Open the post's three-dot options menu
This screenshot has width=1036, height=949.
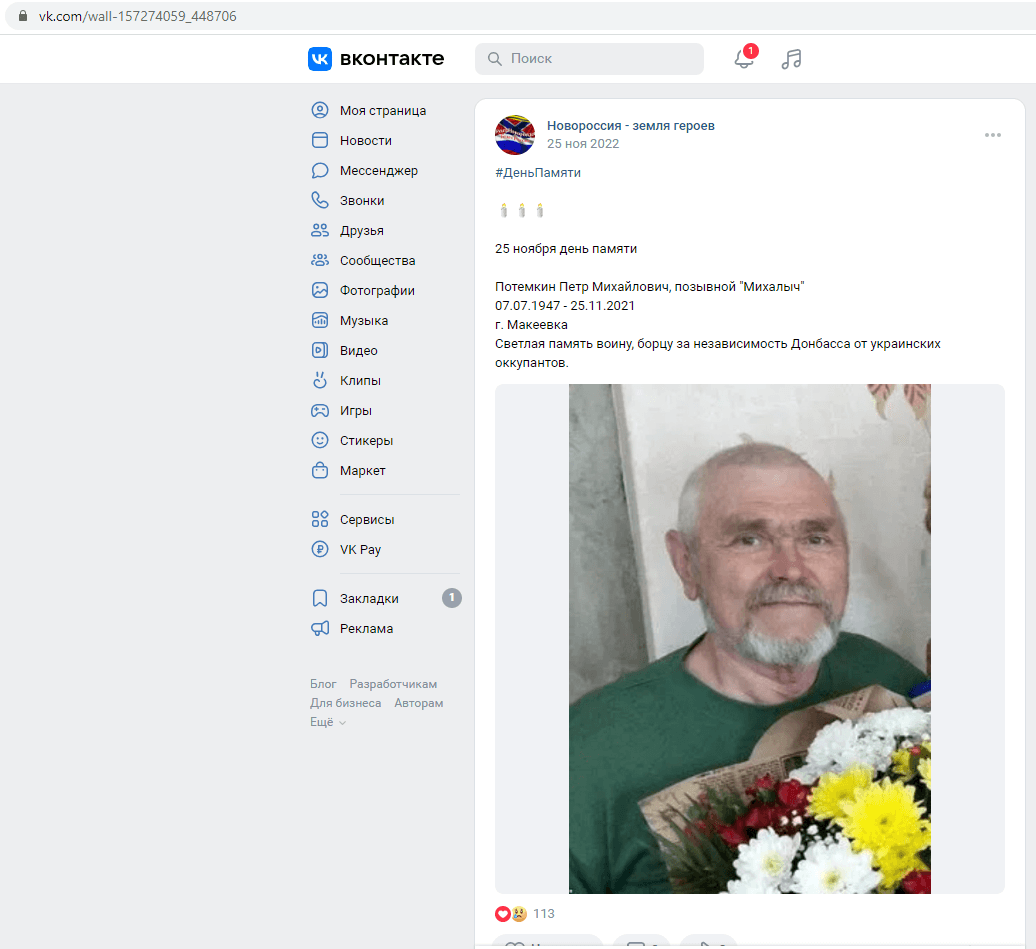point(992,135)
